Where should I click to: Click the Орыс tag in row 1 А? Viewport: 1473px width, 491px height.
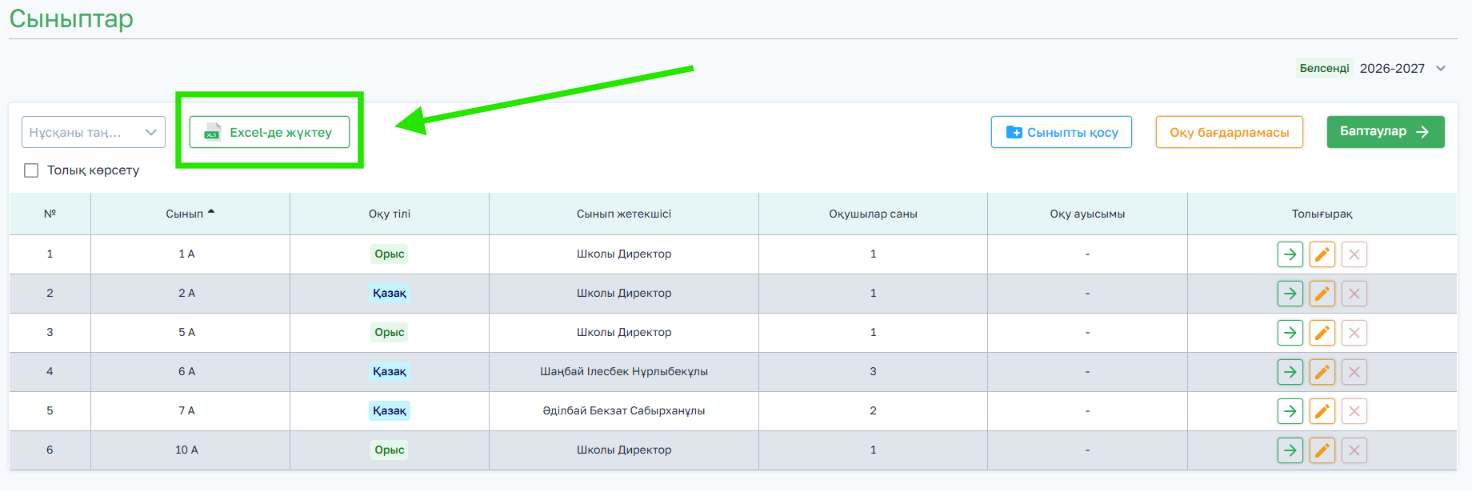[389, 254]
